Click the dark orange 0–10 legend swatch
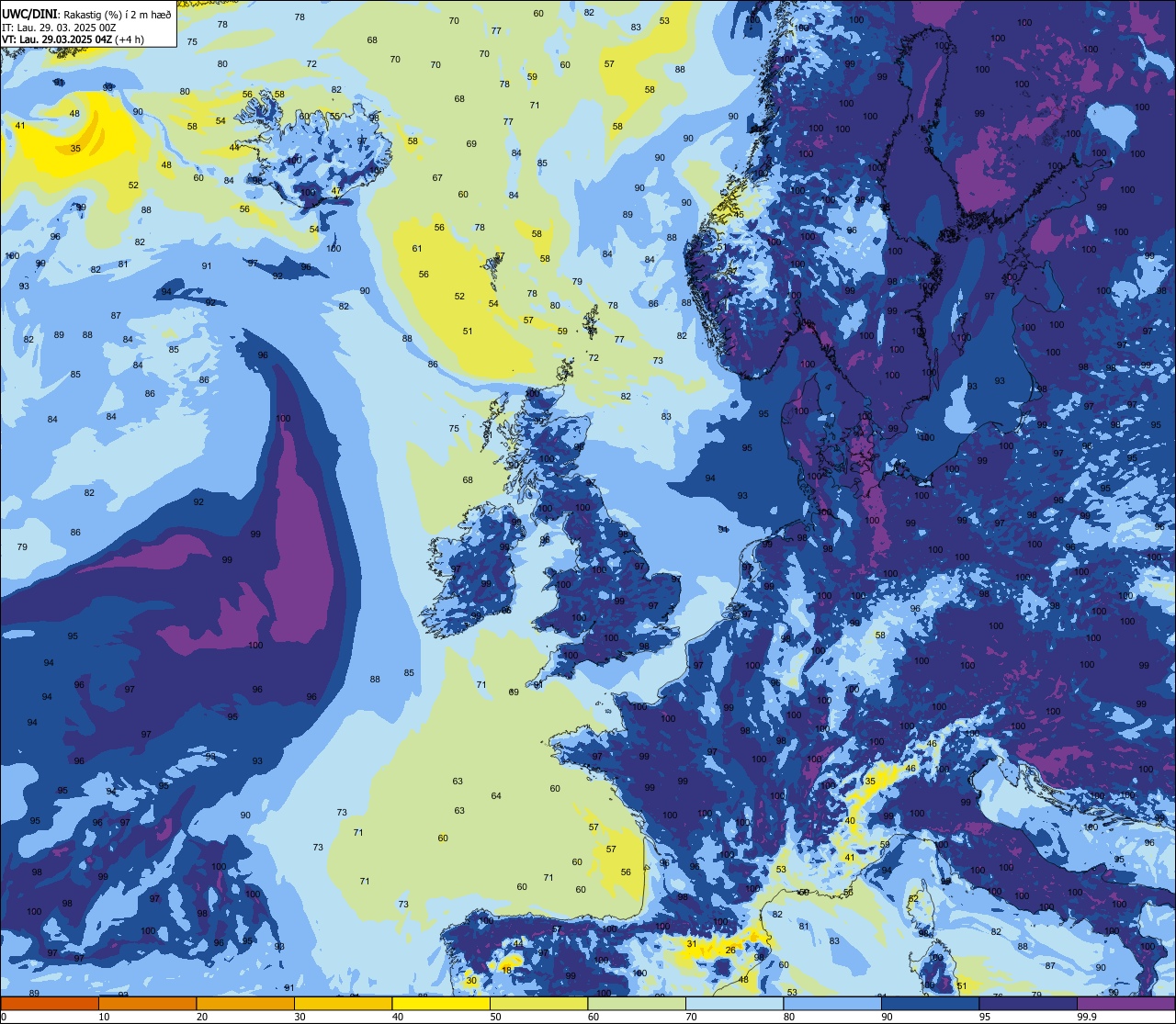Screen dimensions: 1176x1024 tap(50, 1004)
